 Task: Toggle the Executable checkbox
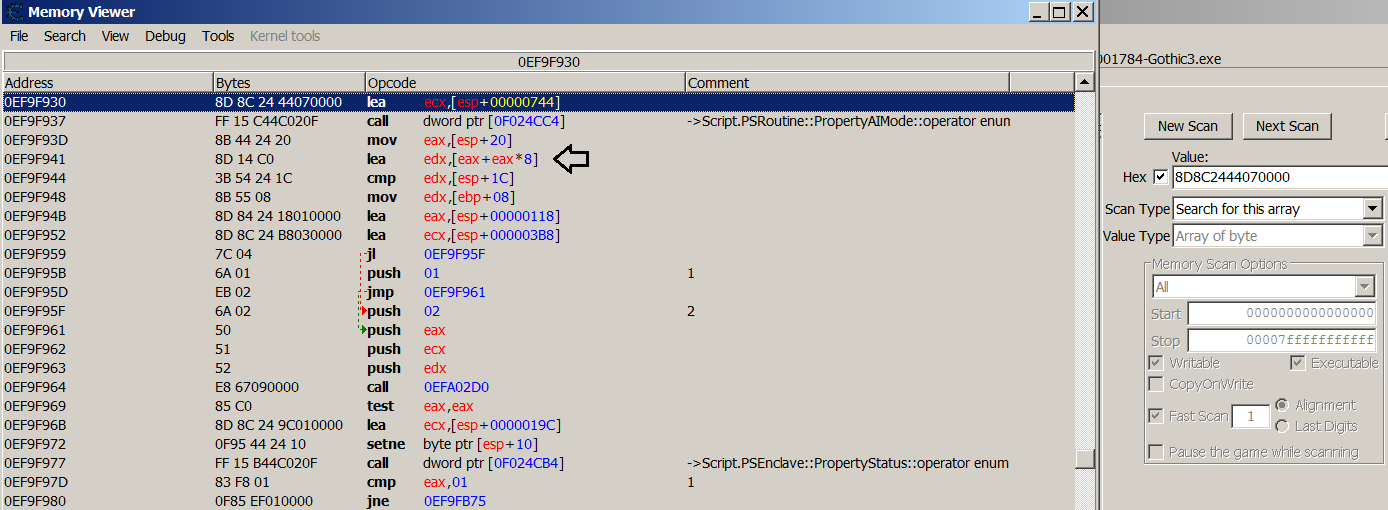(1297, 363)
